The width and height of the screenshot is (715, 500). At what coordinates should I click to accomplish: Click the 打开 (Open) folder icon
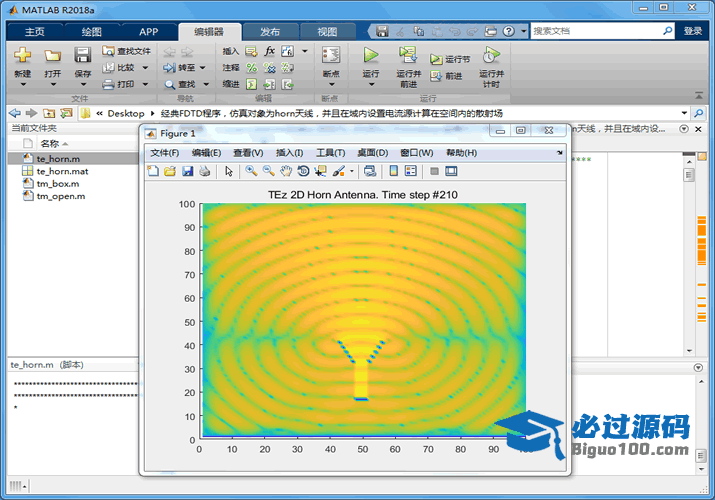(52, 56)
